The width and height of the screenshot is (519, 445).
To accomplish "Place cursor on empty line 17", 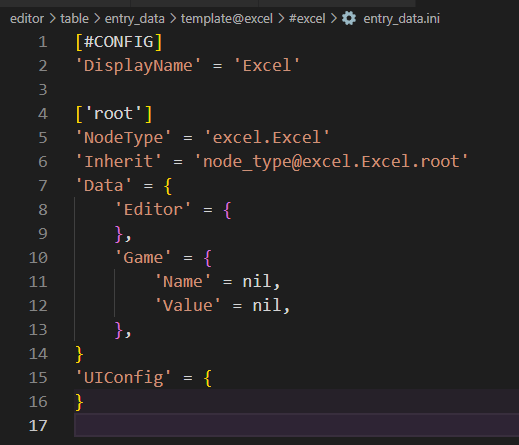I will pyautogui.click(x=296, y=425).
